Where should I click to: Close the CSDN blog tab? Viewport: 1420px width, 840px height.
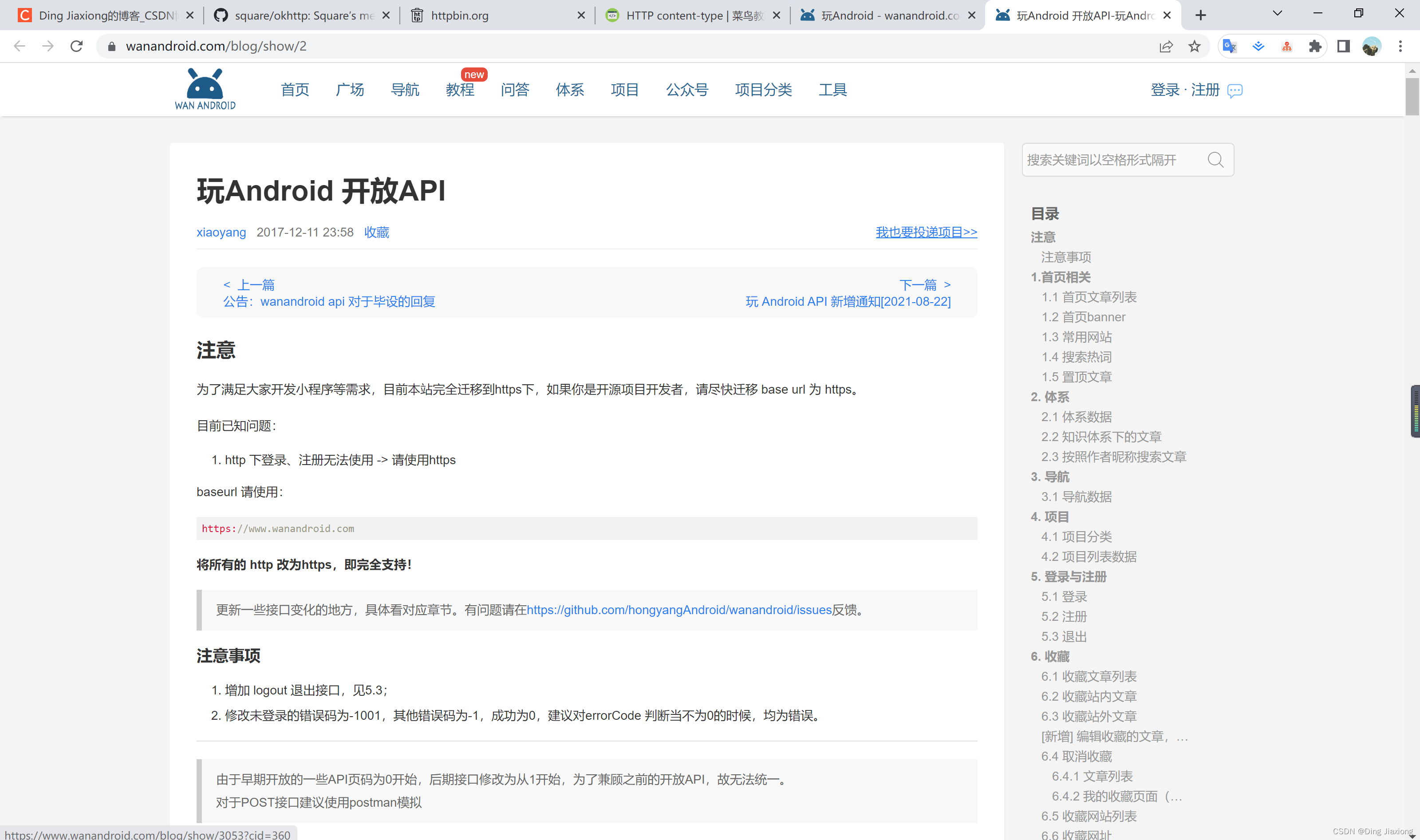pyautogui.click(x=190, y=15)
